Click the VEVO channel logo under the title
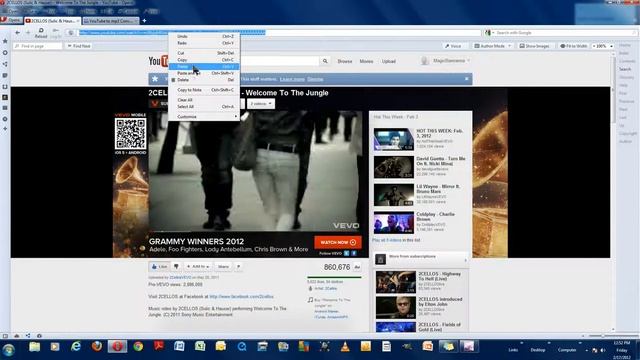 click(155, 104)
